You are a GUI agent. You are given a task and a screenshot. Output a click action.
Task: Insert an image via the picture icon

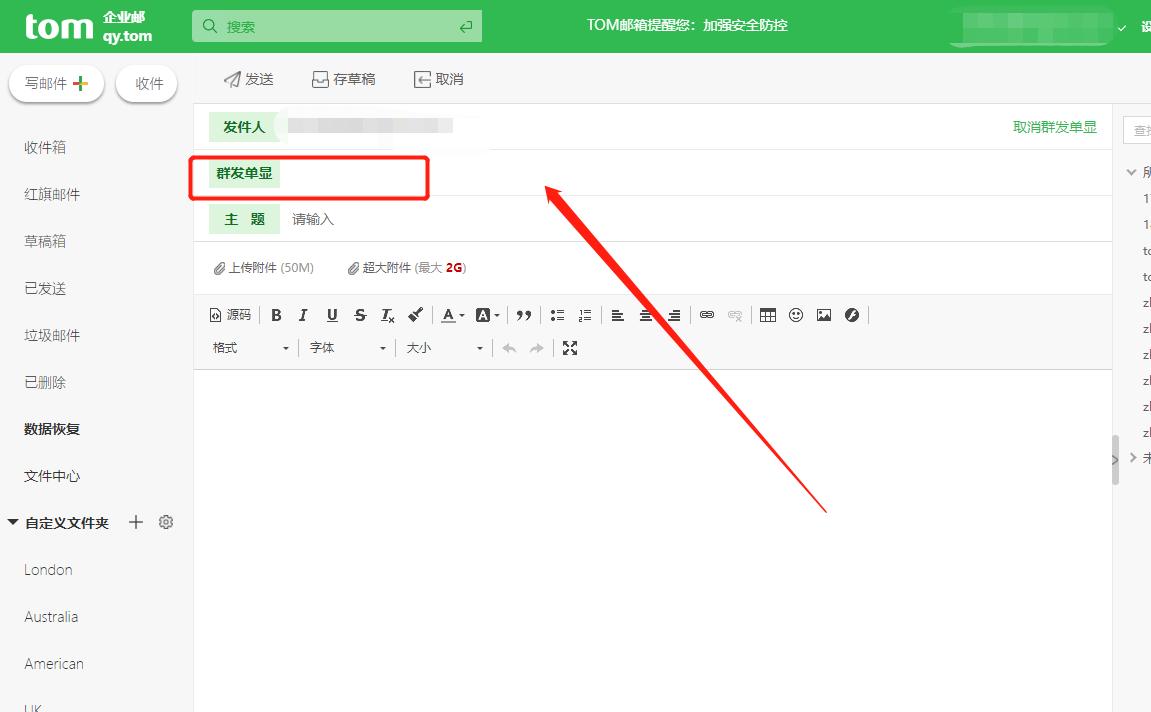(823, 314)
